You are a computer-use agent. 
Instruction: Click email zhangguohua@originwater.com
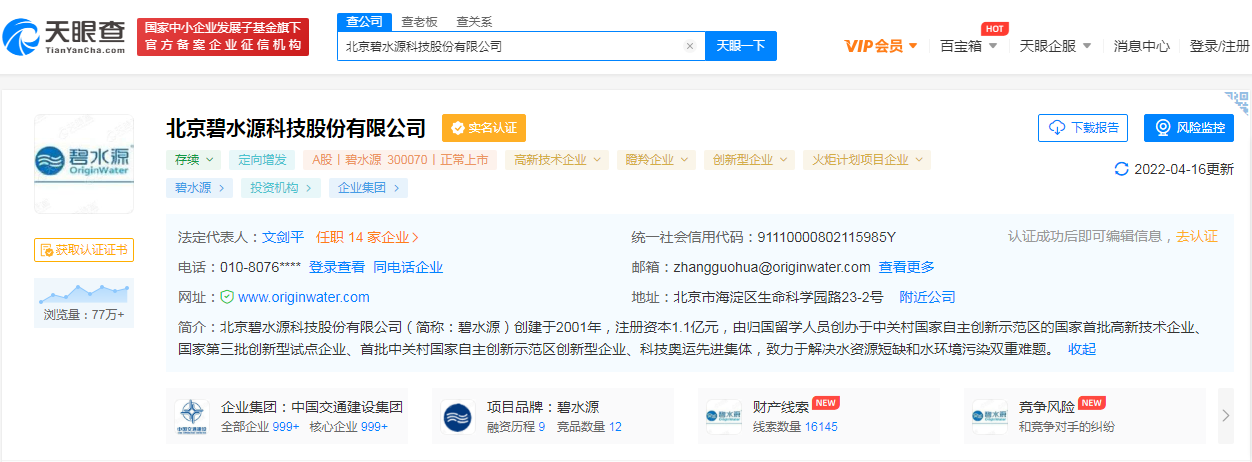(x=772, y=267)
